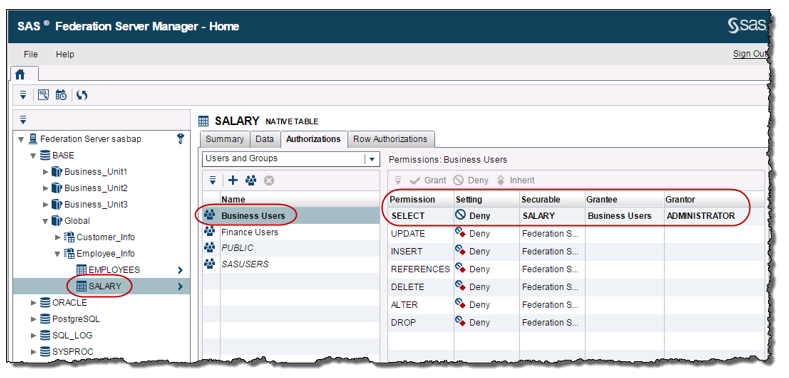Expand the Customer_Info schema node
This screenshot has height=378, width=789.
pyautogui.click(x=58, y=237)
